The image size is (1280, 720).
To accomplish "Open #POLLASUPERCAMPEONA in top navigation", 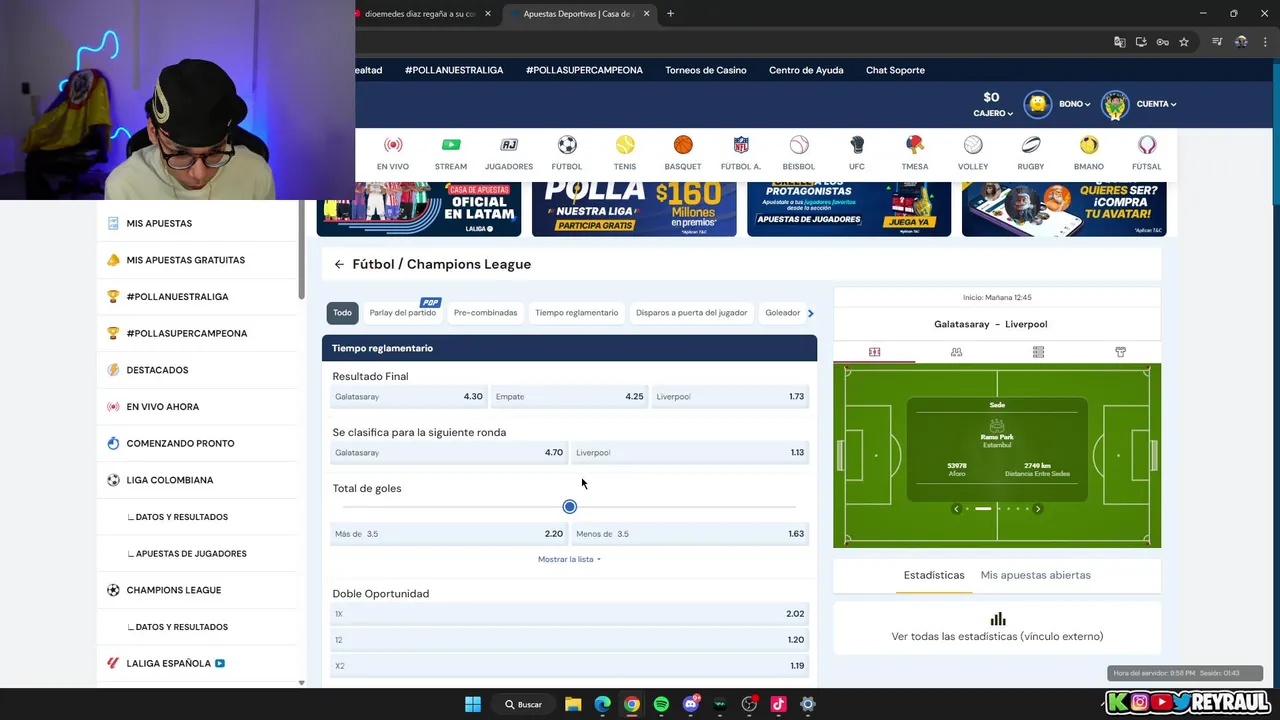I will tap(584, 70).
